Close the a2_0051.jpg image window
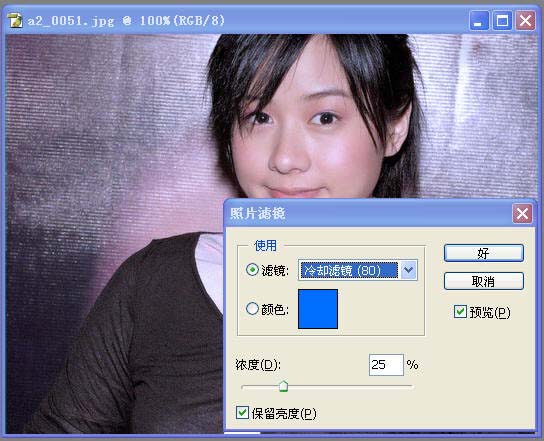 coord(525,21)
